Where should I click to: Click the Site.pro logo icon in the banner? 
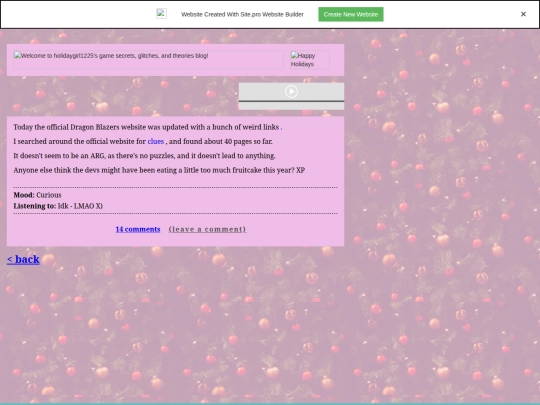tap(162, 14)
